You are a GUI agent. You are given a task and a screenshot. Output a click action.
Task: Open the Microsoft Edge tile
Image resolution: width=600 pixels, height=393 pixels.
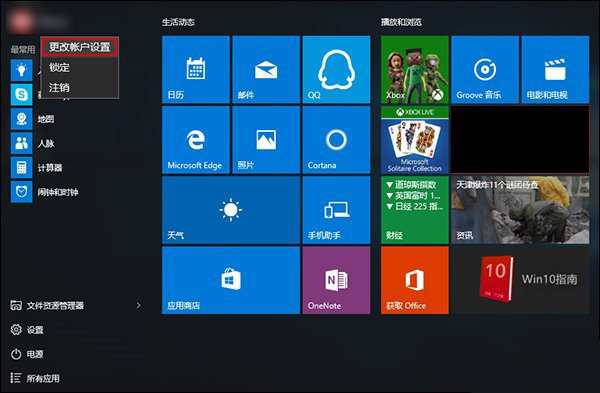pyautogui.click(x=196, y=140)
